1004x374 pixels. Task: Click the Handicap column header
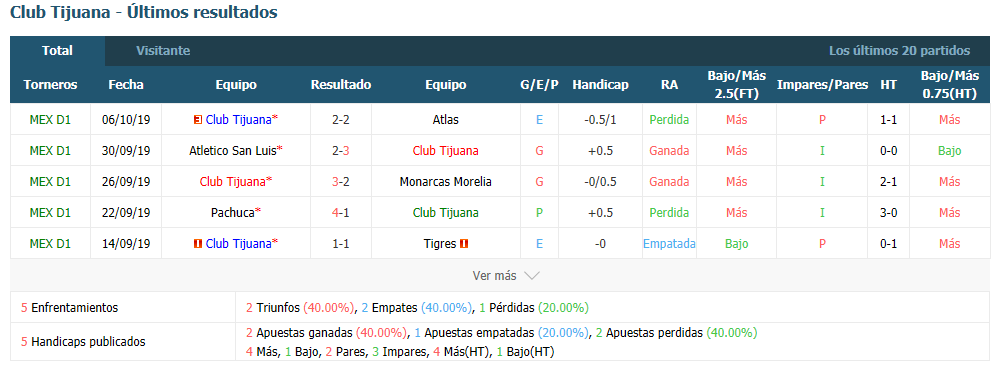(x=601, y=85)
